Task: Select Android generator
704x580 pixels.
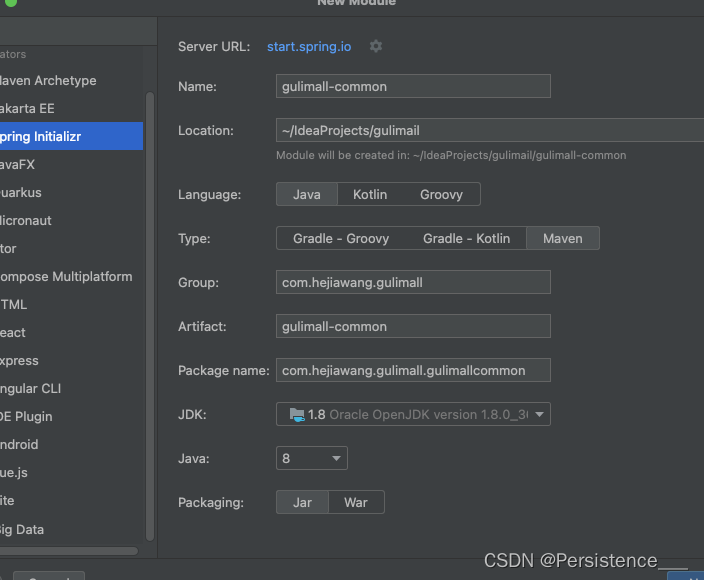Action: coord(71,444)
